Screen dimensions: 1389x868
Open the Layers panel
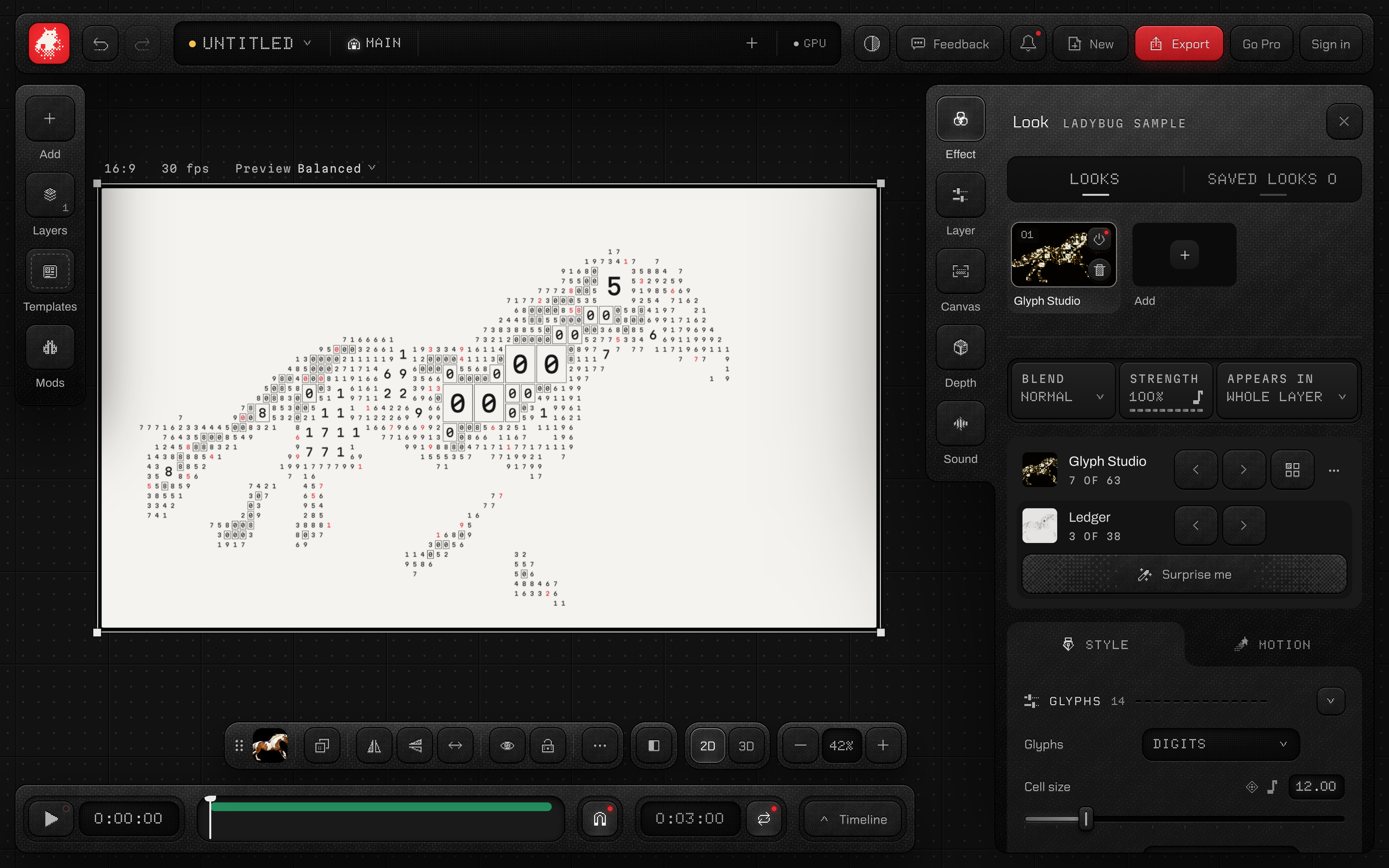50,195
